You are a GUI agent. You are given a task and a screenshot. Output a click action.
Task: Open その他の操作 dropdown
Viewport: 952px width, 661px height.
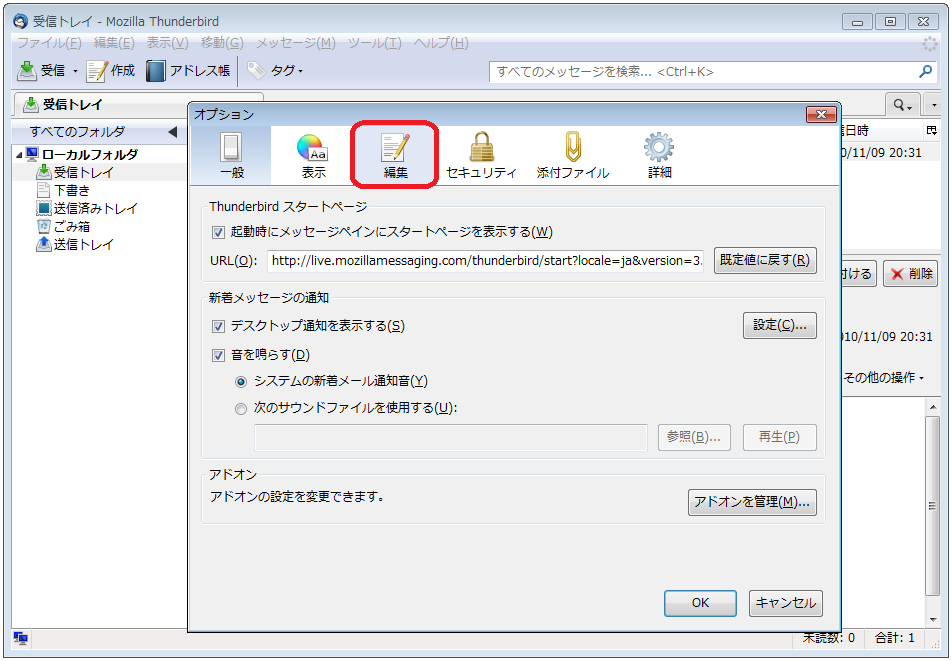click(x=883, y=378)
